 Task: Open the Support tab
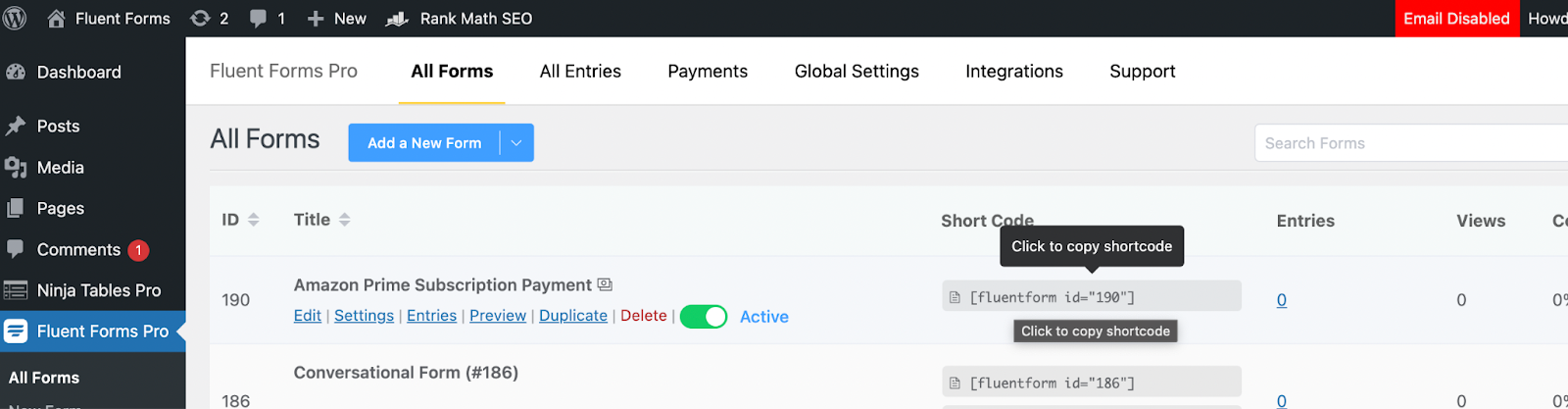[1143, 72]
